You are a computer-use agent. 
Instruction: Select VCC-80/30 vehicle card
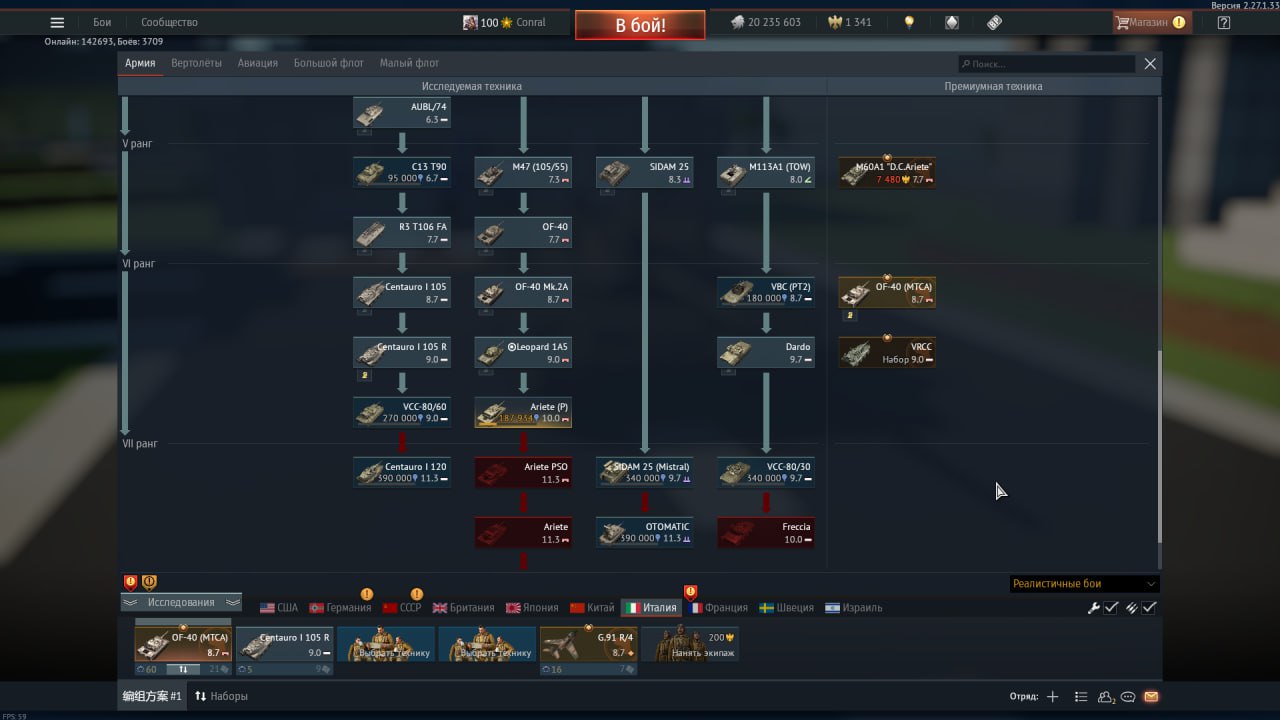pos(766,473)
